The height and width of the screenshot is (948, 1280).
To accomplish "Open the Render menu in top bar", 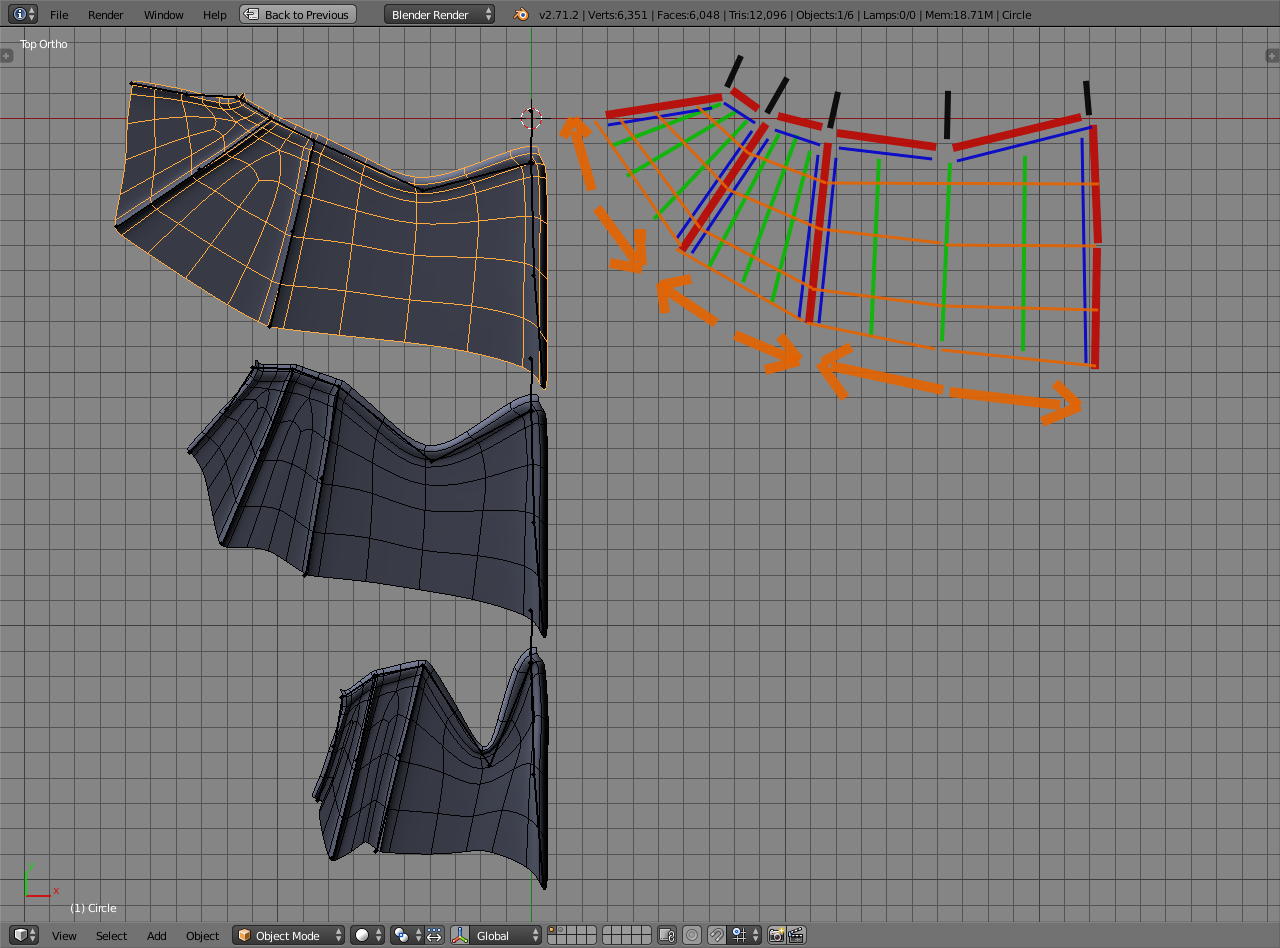I will [106, 15].
